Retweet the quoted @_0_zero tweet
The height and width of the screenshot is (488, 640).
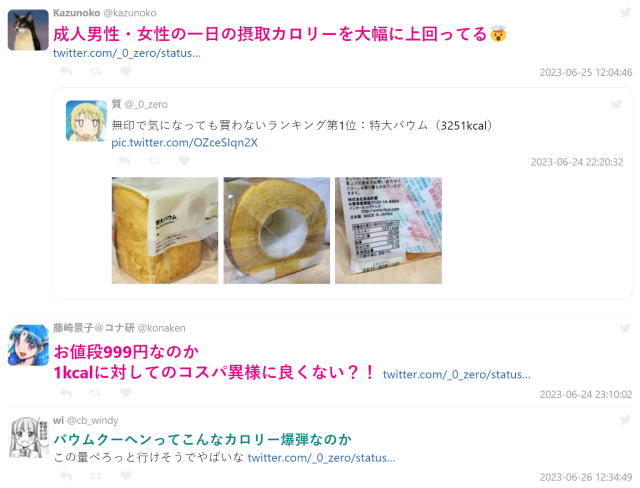click(154, 161)
